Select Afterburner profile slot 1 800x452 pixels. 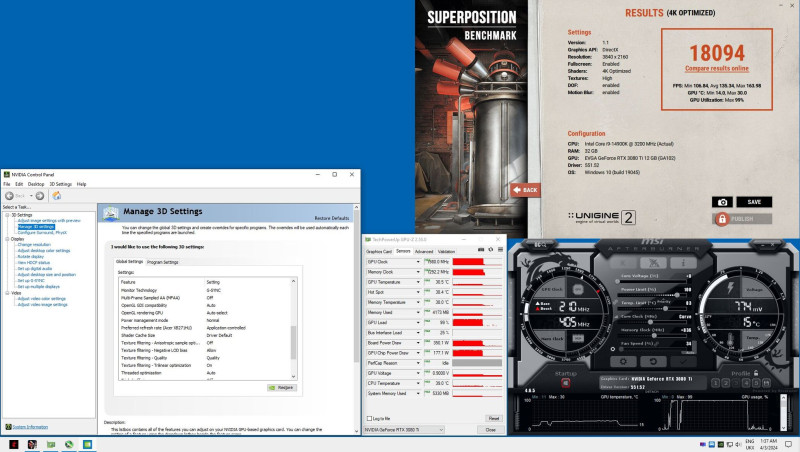[x=716, y=383]
